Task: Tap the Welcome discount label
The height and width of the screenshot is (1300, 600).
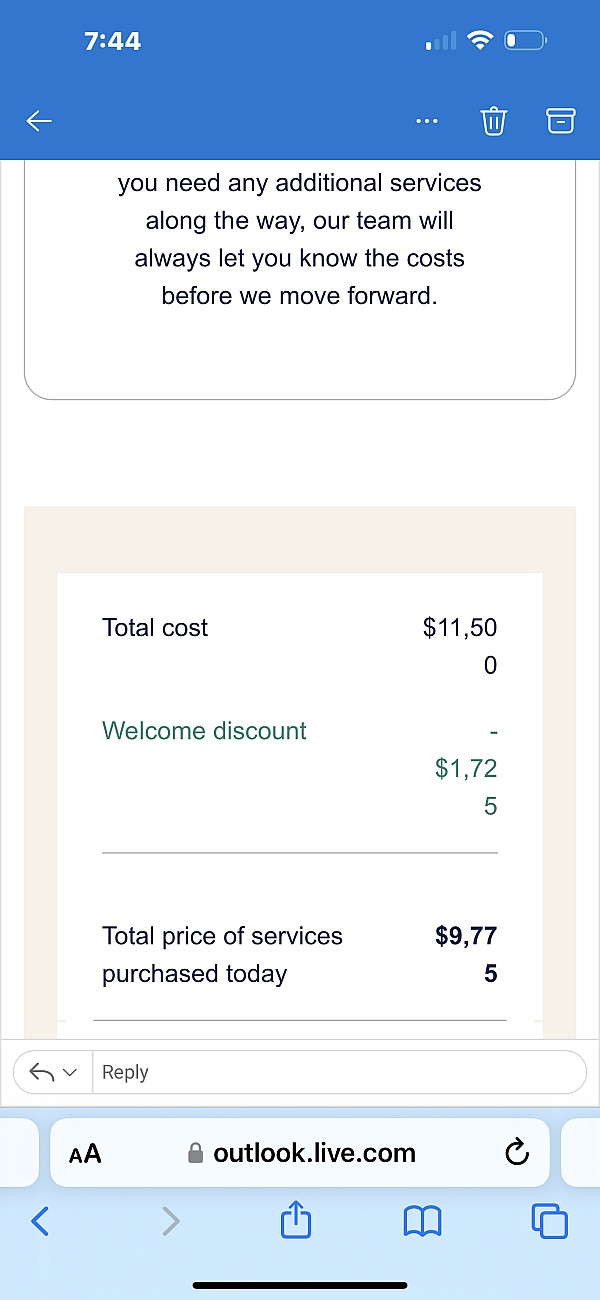Action: pyautogui.click(x=204, y=731)
